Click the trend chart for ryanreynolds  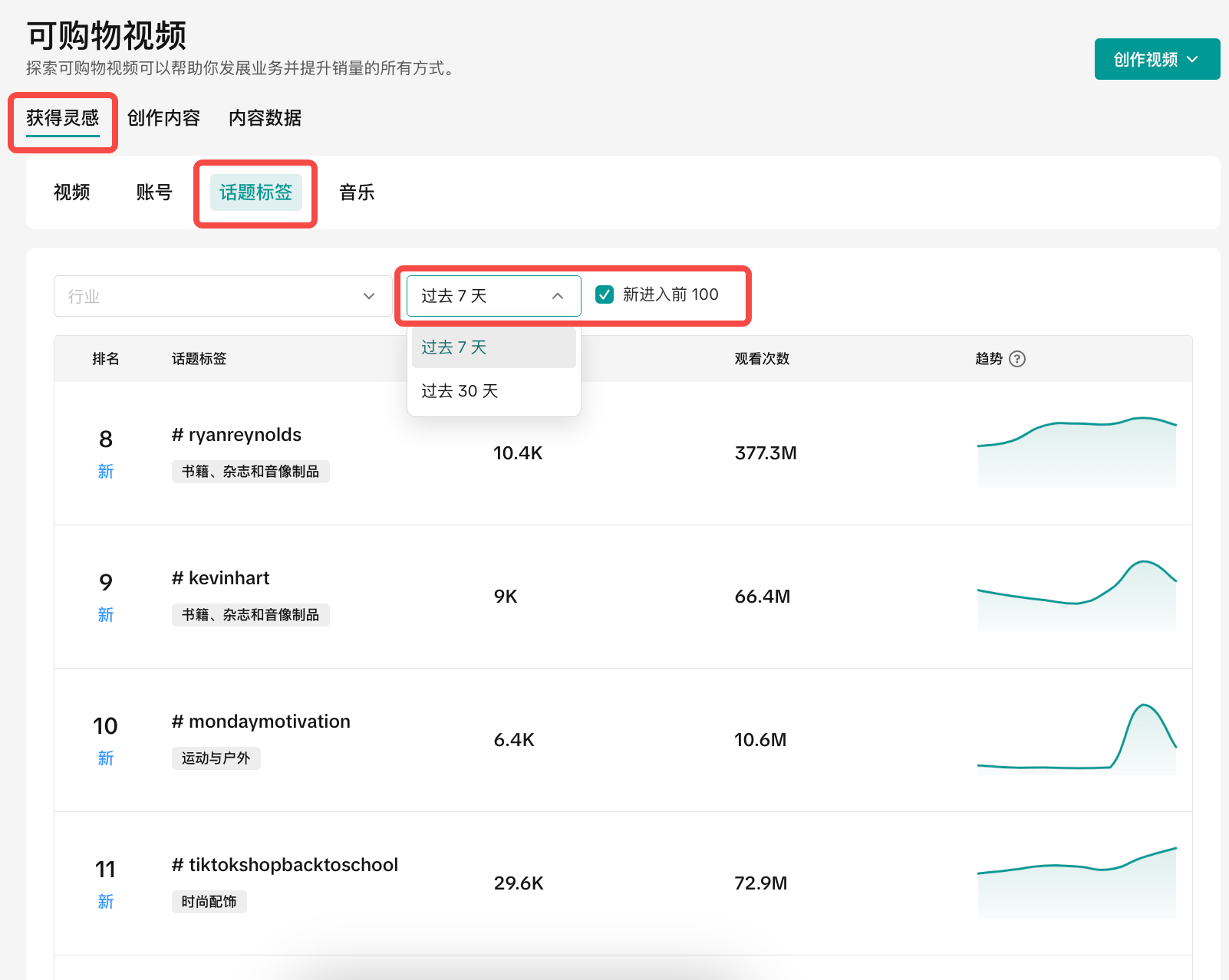(1076, 453)
